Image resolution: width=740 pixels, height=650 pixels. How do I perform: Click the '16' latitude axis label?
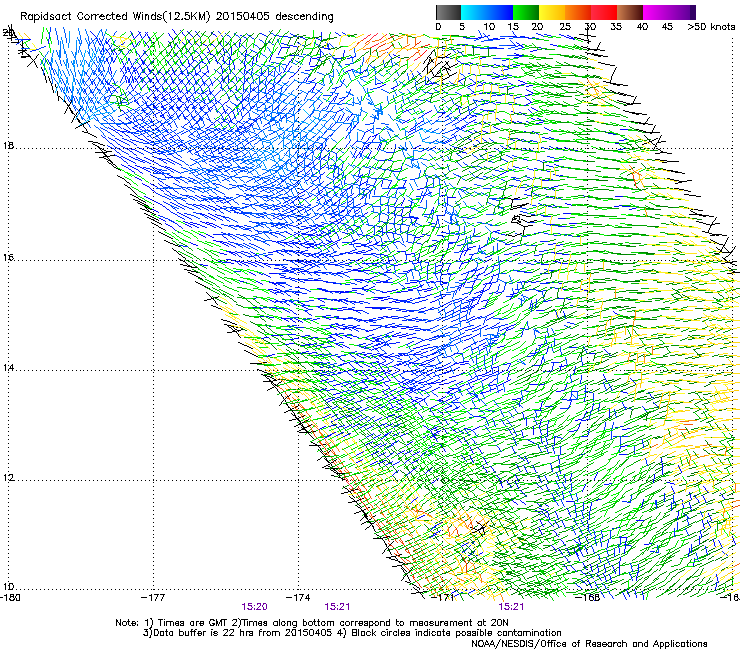[x=8, y=258]
